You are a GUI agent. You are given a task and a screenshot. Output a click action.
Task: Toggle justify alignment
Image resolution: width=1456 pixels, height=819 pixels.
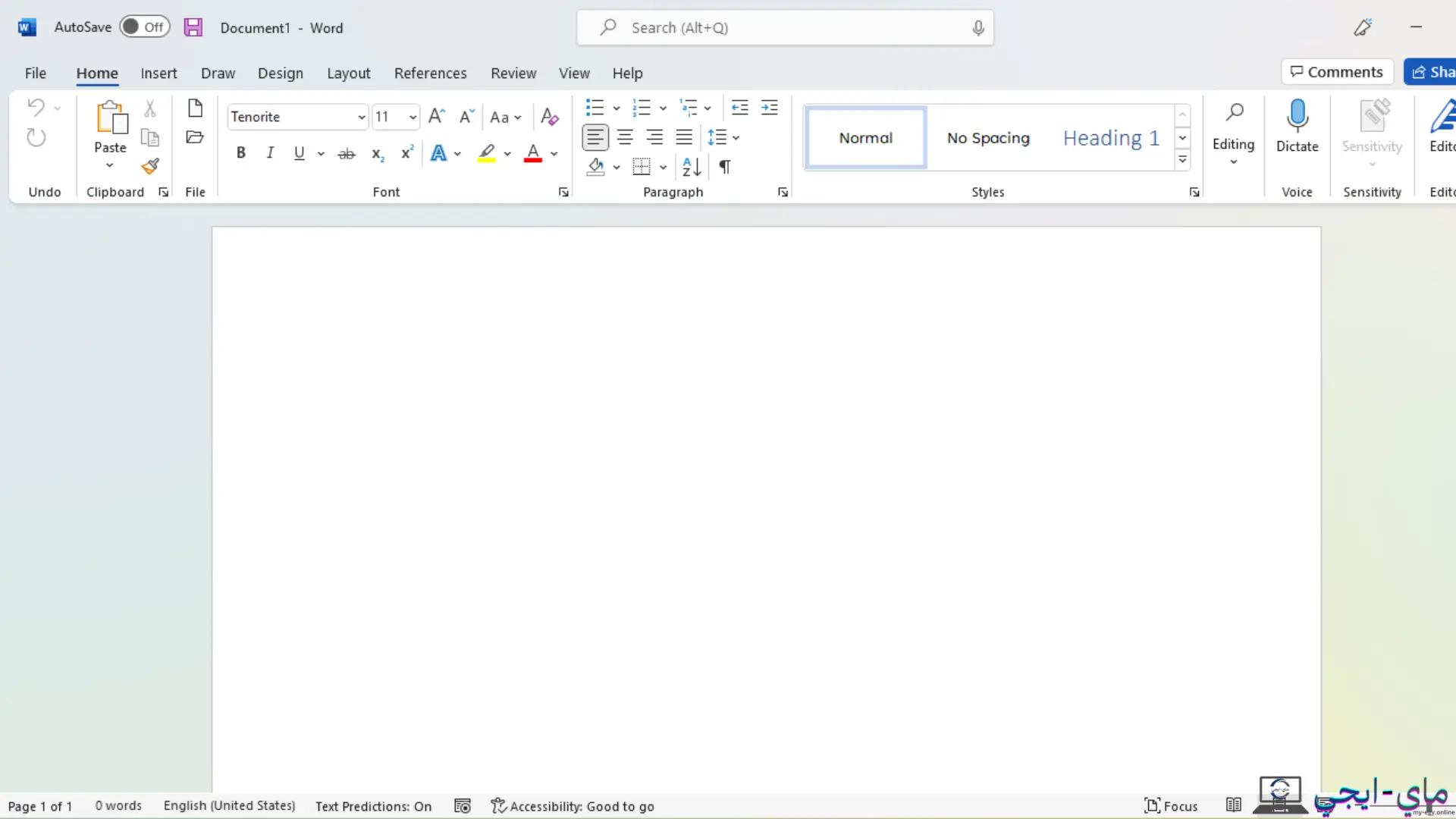684,137
